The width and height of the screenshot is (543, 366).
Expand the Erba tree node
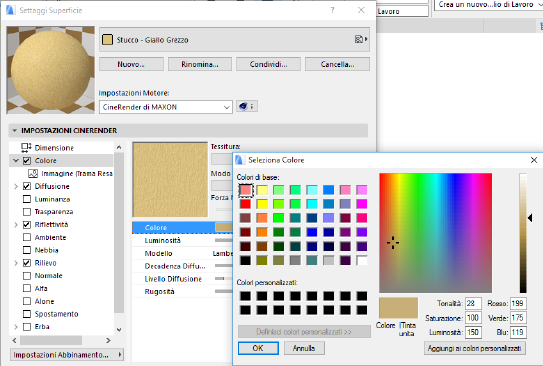click(16, 327)
